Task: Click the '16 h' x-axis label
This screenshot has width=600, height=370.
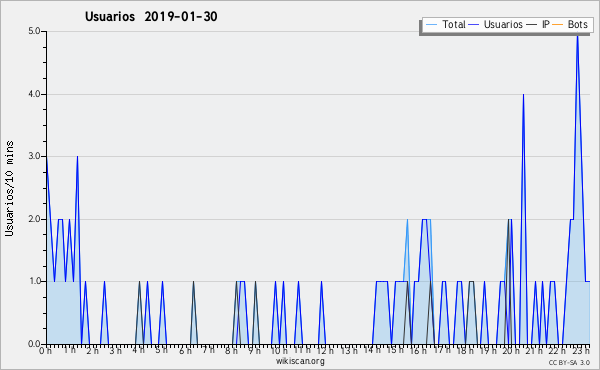Action: point(418,351)
